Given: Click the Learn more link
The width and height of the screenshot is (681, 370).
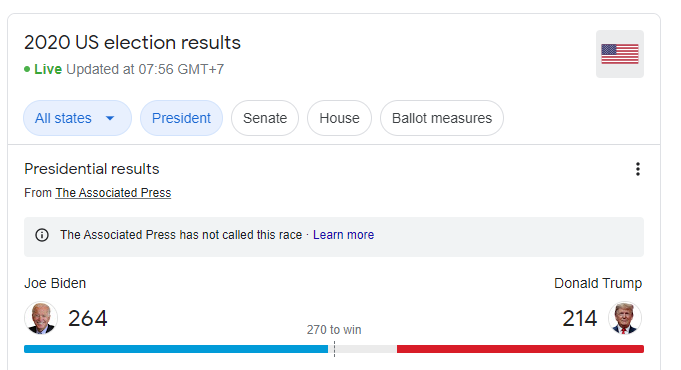Looking at the screenshot, I should 344,235.
